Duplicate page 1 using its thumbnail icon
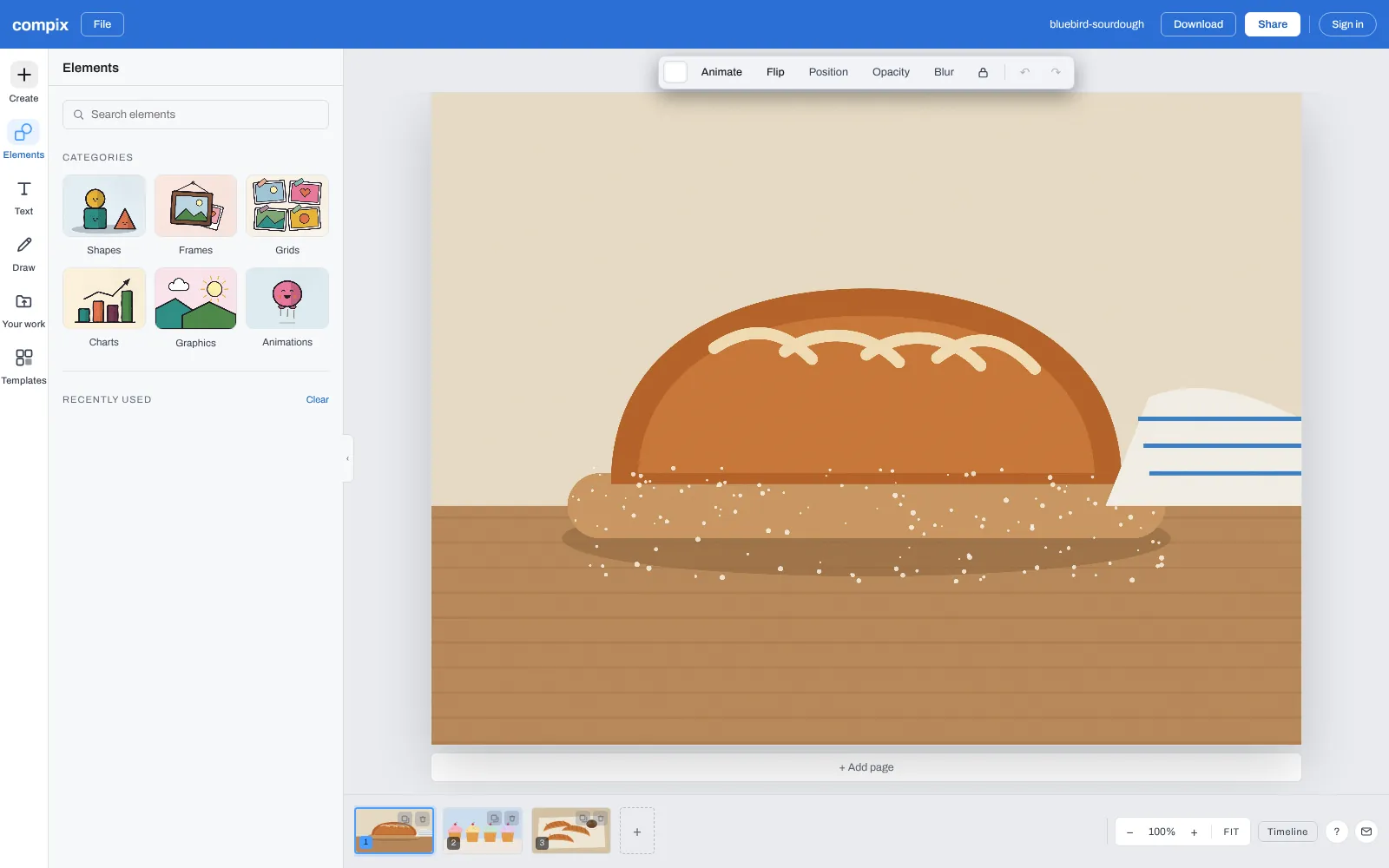Image resolution: width=1389 pixels, height=868 pixels. 405,819
